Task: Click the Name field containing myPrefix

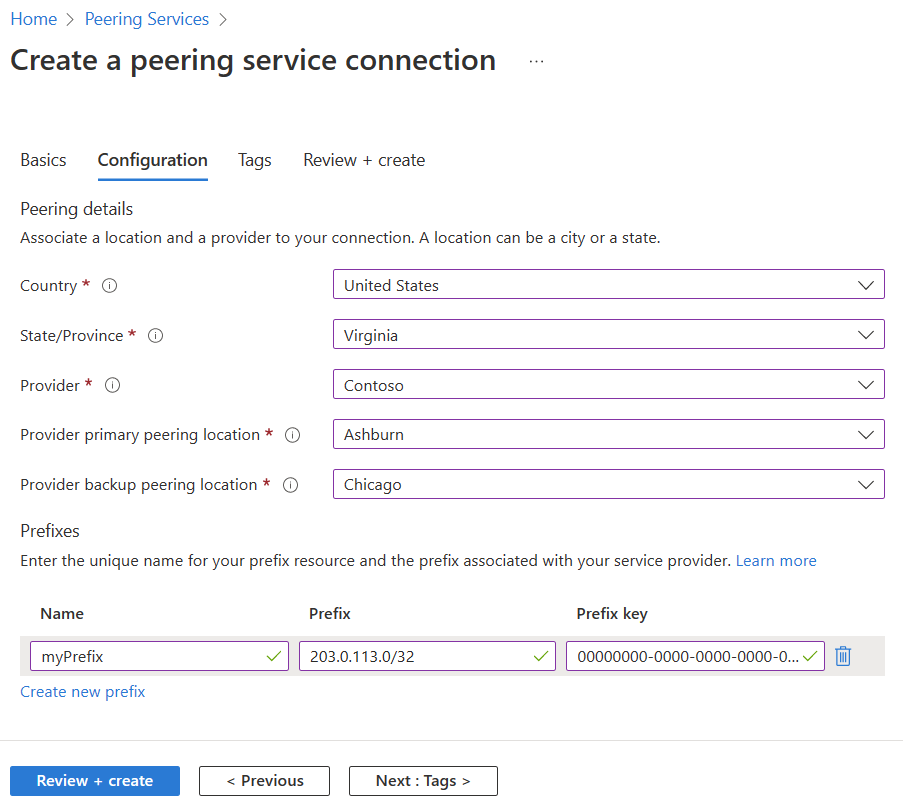Action: (x=160, y=656)
